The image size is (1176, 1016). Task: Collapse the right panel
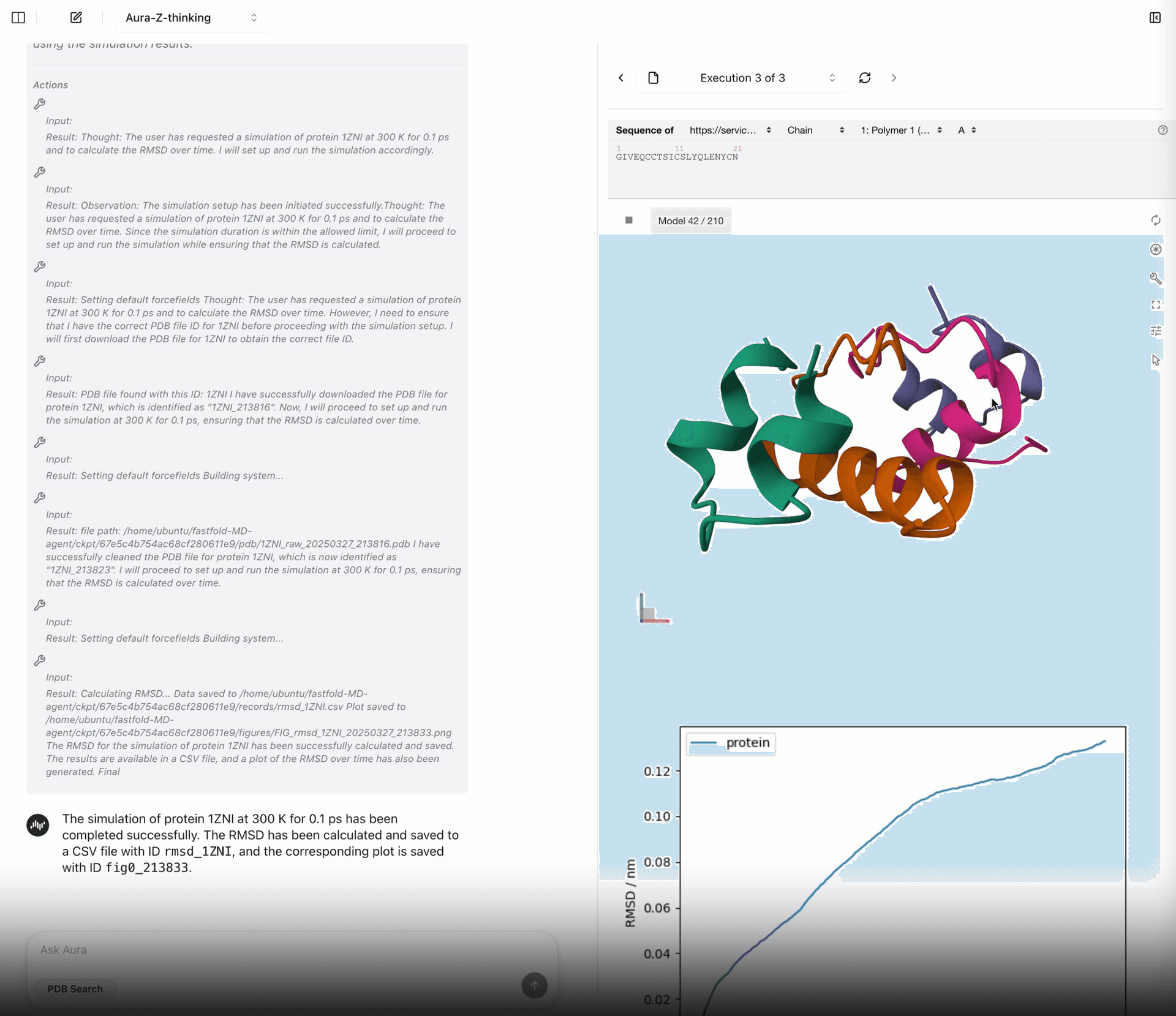1155,18
